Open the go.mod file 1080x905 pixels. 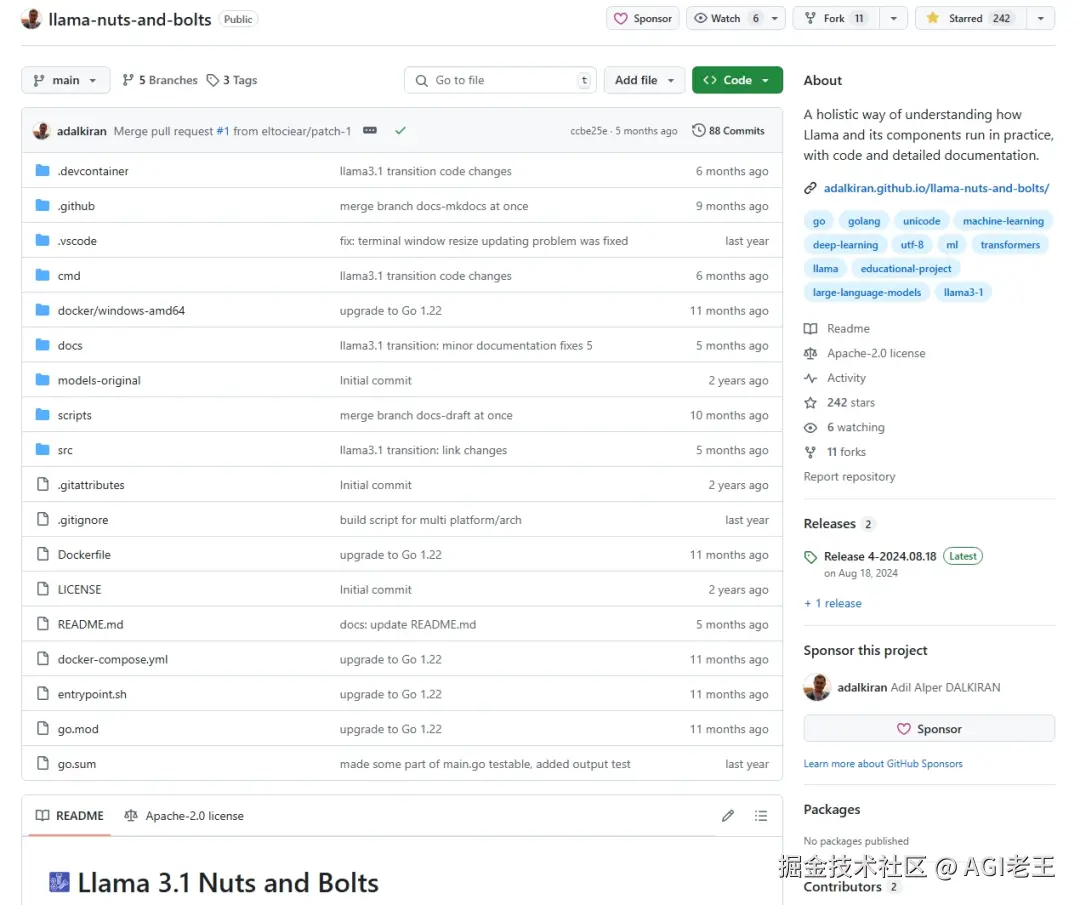pos(78,729)
